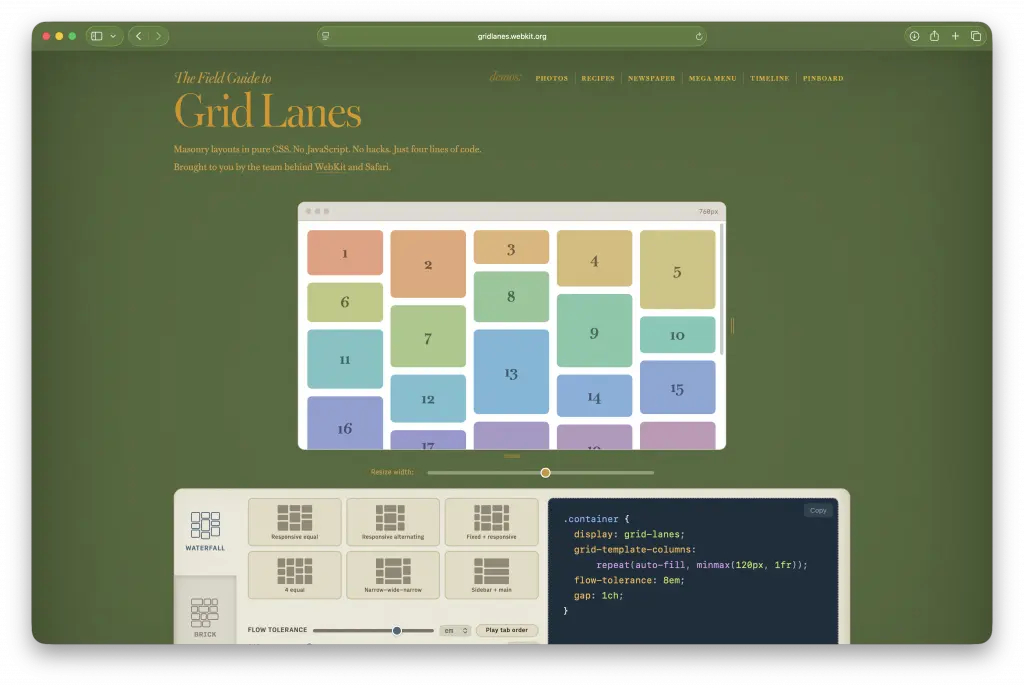Click the Resize width slider handle

point(545,472)
